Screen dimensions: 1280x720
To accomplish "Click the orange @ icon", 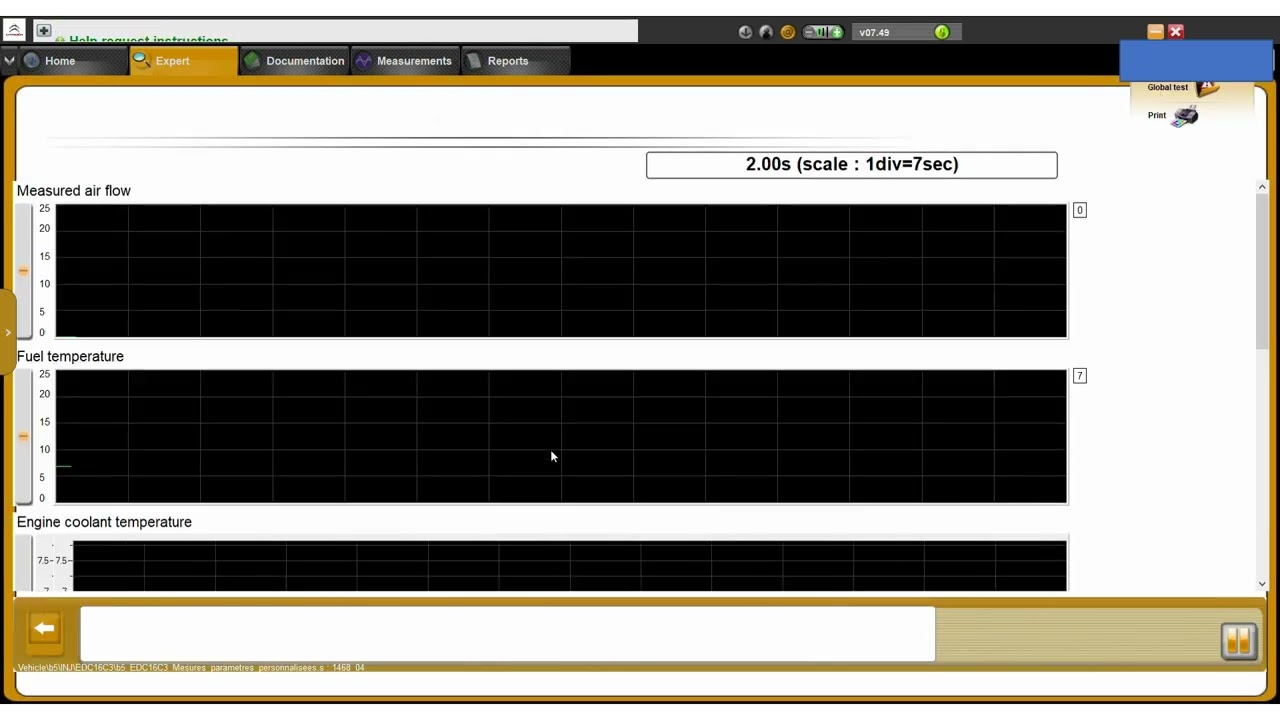I will point(787,32).
